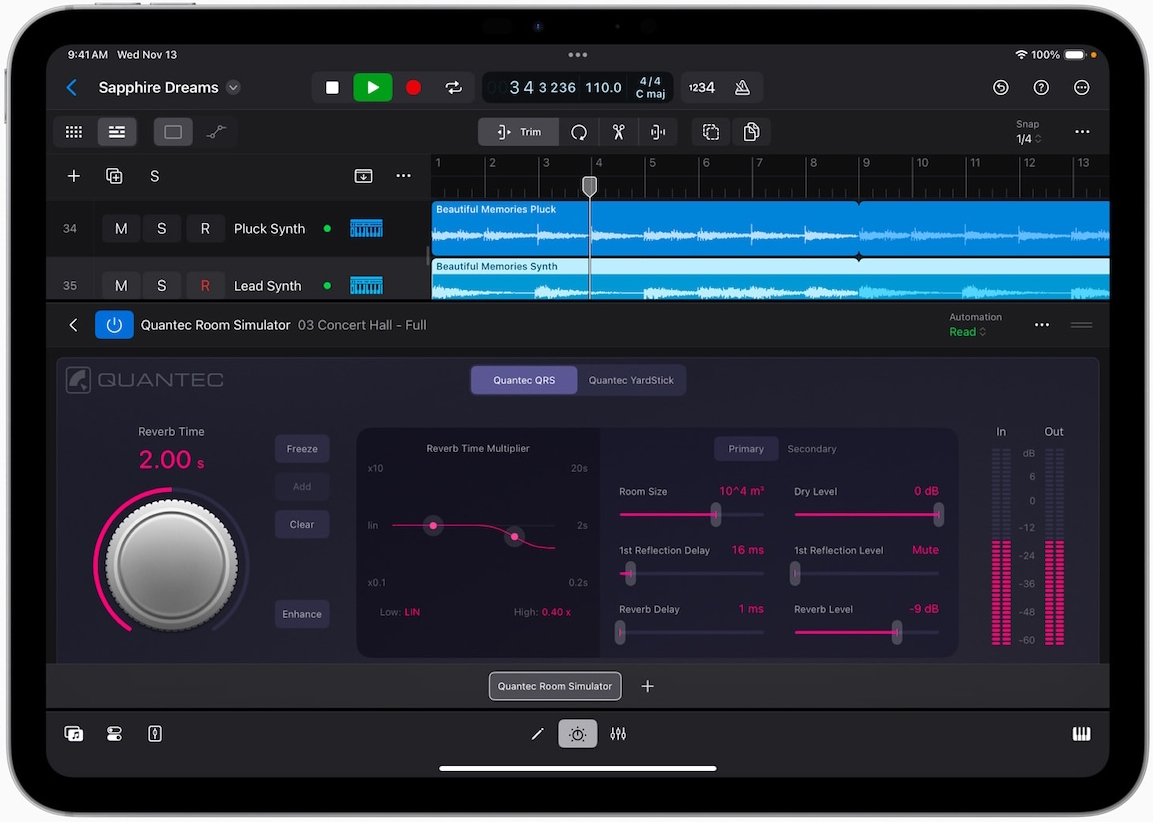1153x822 pixels.
Task: Toggle the 1234 count-in button
Action: 702,87
